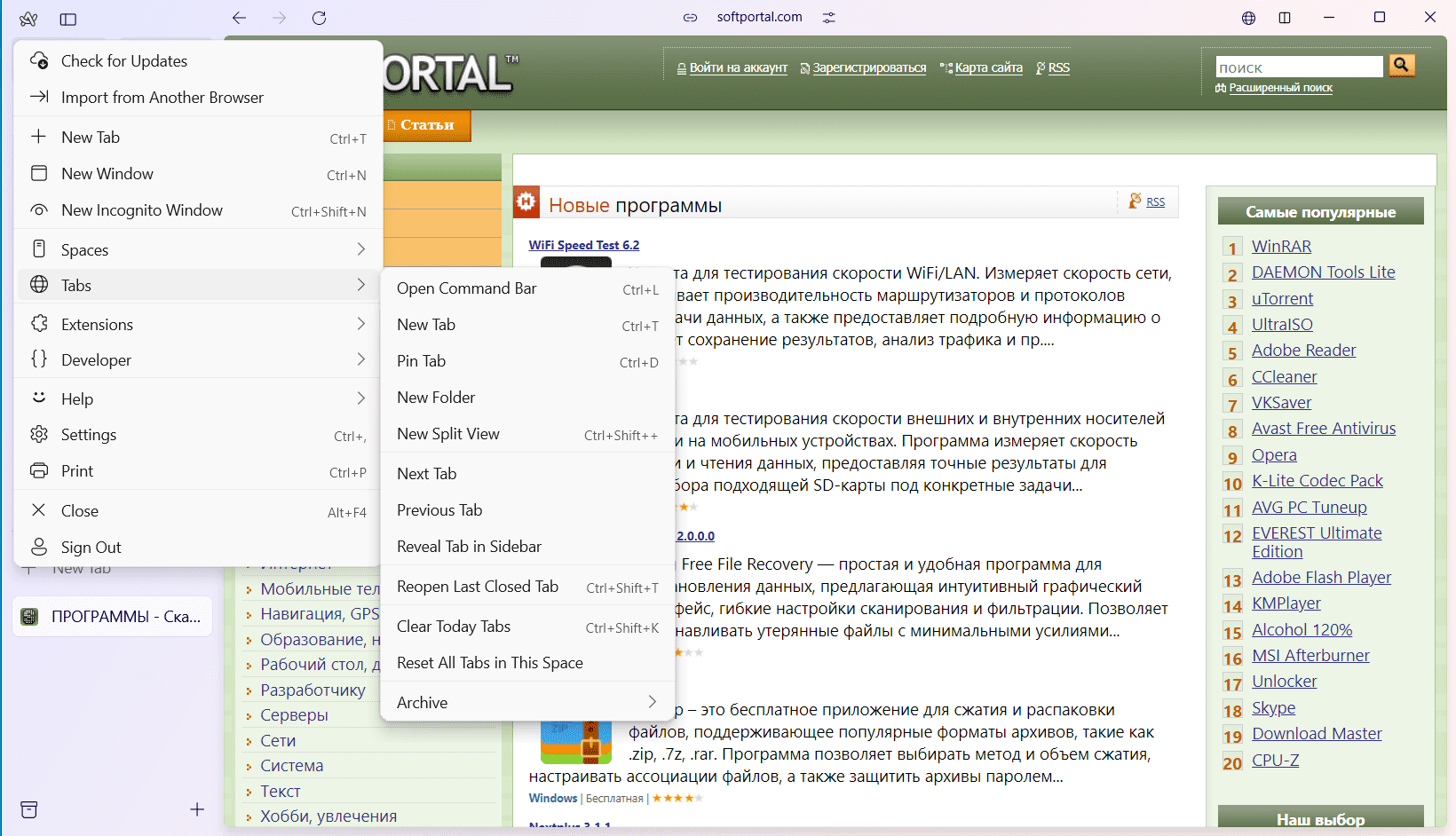Choose Reopen Last Closed Tab
The width and height of the screenshot is (1456, 836).
click(527, 587)
